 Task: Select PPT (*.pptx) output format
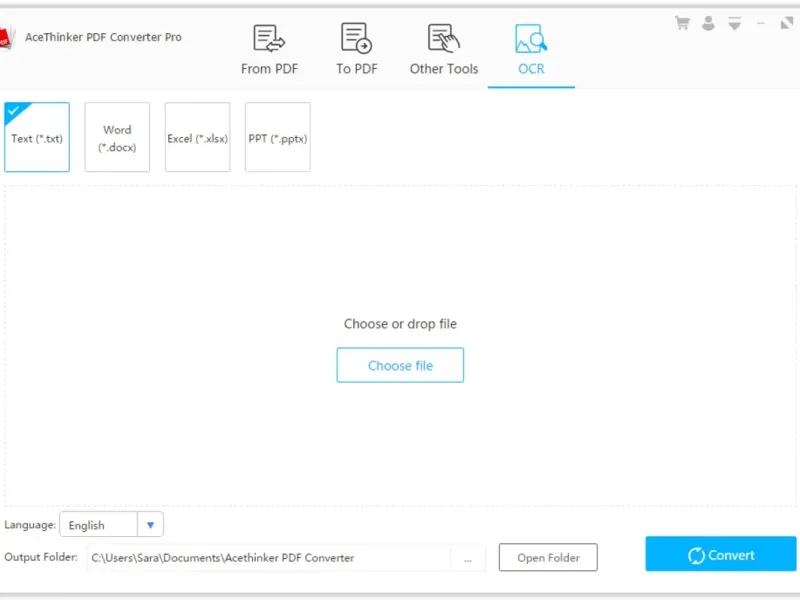click(x=278, y=137)
